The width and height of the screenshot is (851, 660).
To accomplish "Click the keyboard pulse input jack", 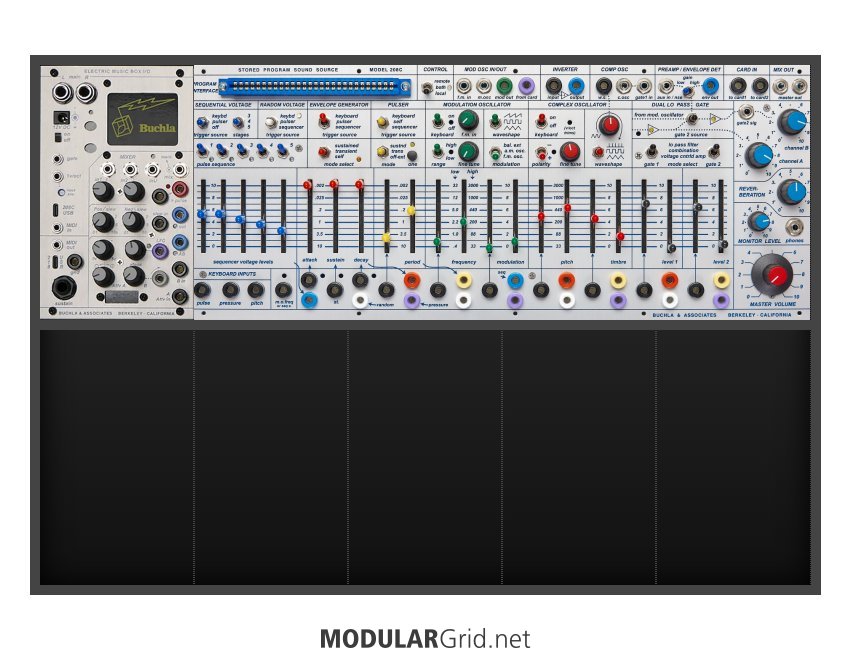I will 202,290.
